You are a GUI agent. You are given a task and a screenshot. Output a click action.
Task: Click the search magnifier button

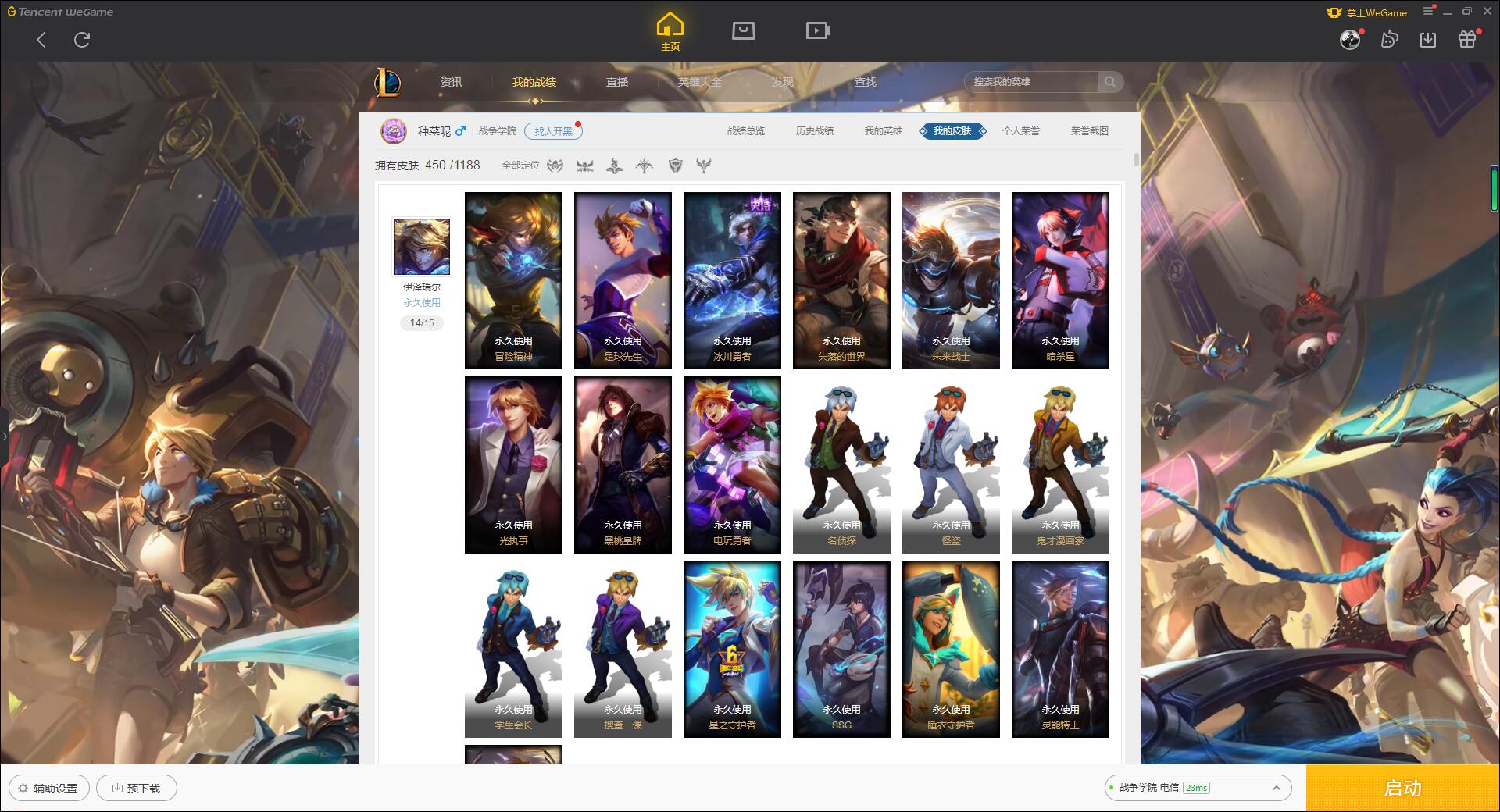coord(1110,82)
